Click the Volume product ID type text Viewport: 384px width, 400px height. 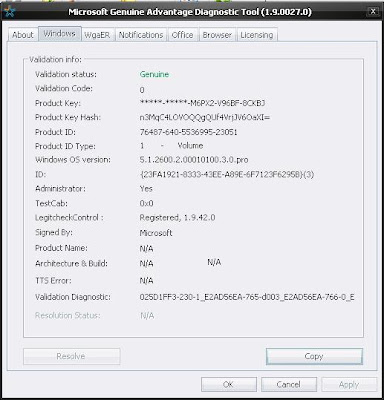point(190,146)
